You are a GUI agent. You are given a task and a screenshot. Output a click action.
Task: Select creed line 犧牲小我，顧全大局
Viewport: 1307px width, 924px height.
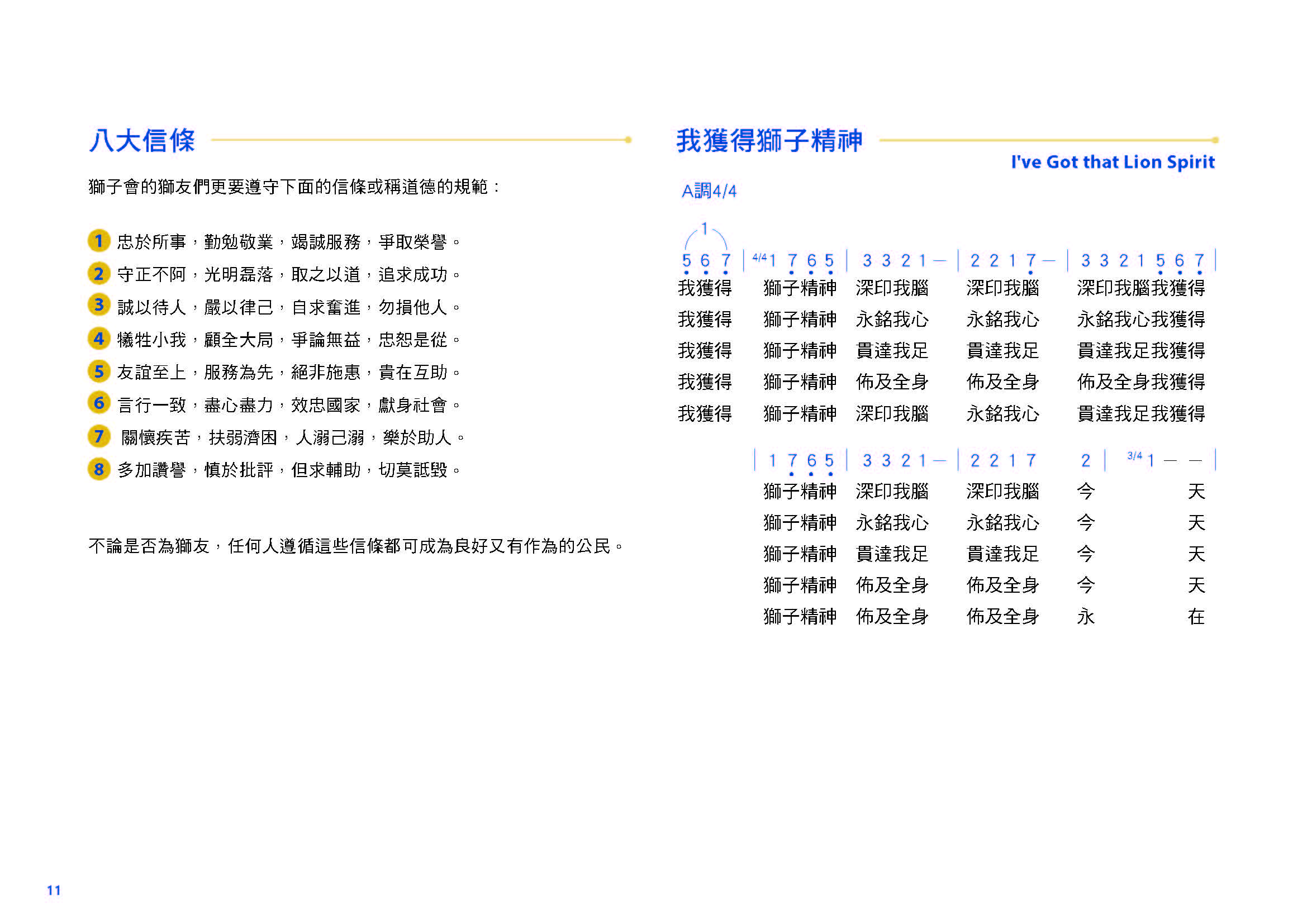pos(288,340)
